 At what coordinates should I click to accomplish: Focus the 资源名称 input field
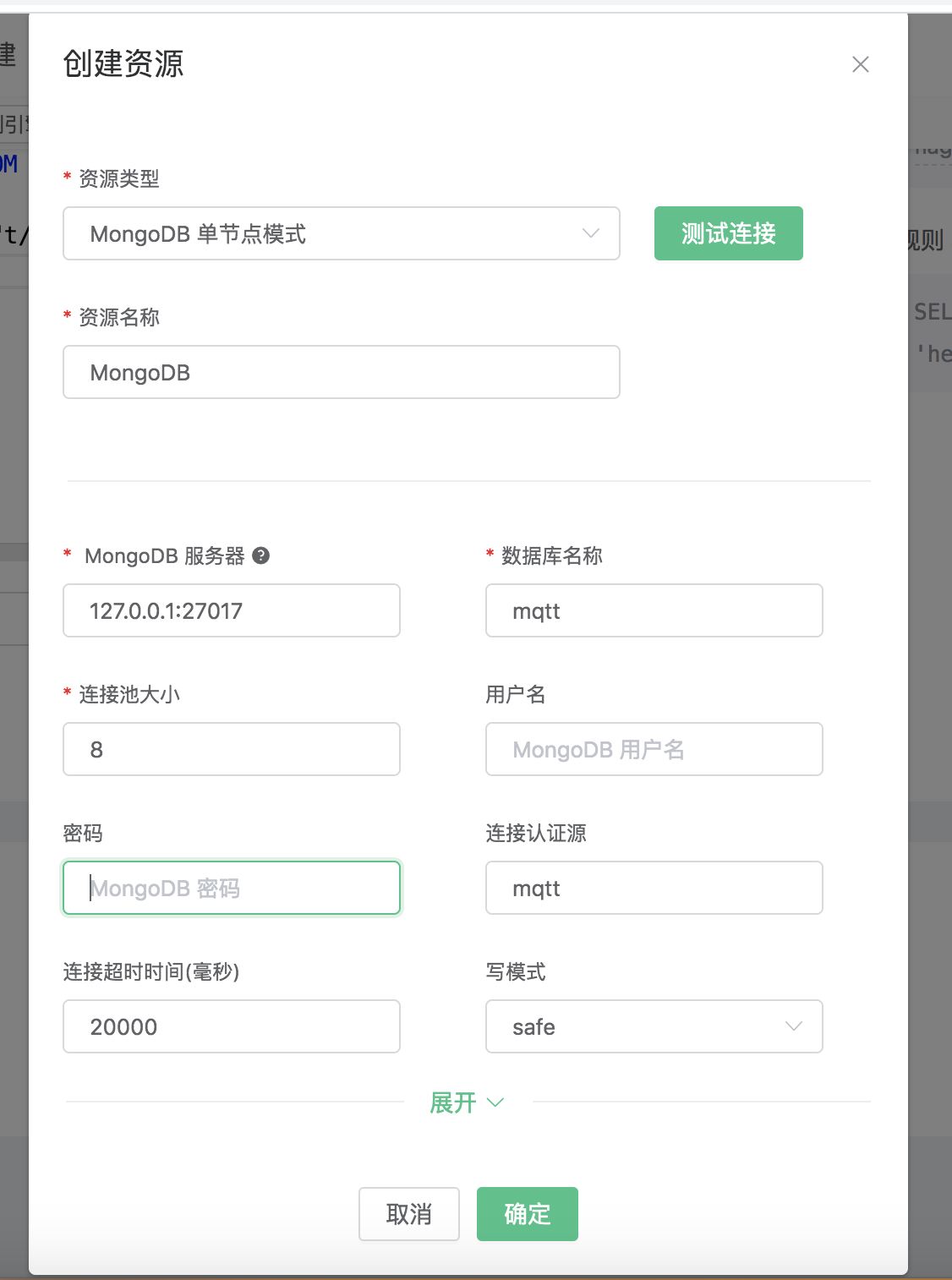tap(341, 372)
